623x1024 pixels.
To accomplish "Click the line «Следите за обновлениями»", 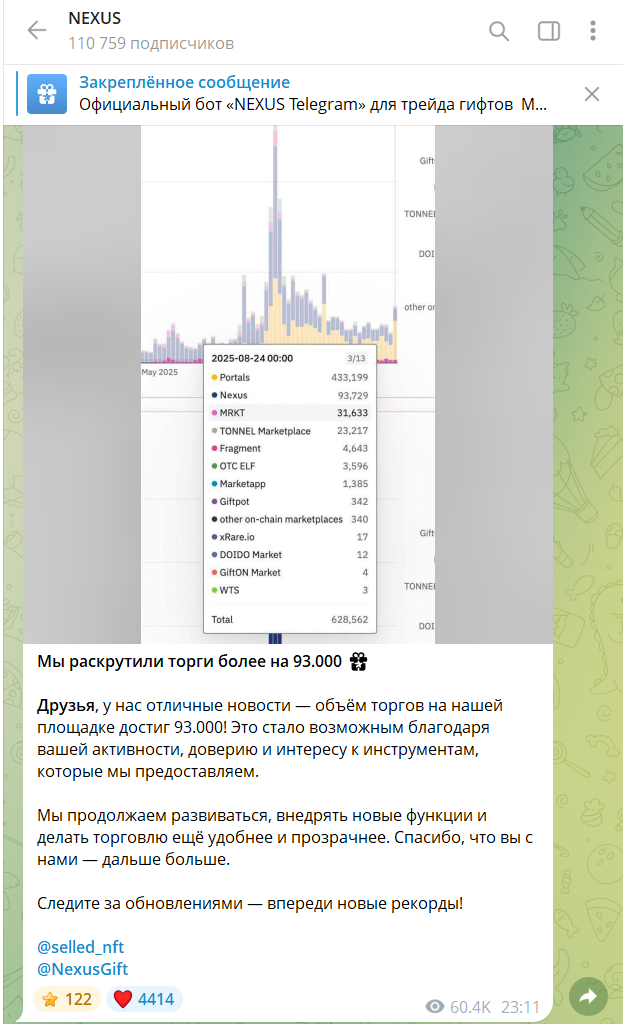I will point(250,904).
